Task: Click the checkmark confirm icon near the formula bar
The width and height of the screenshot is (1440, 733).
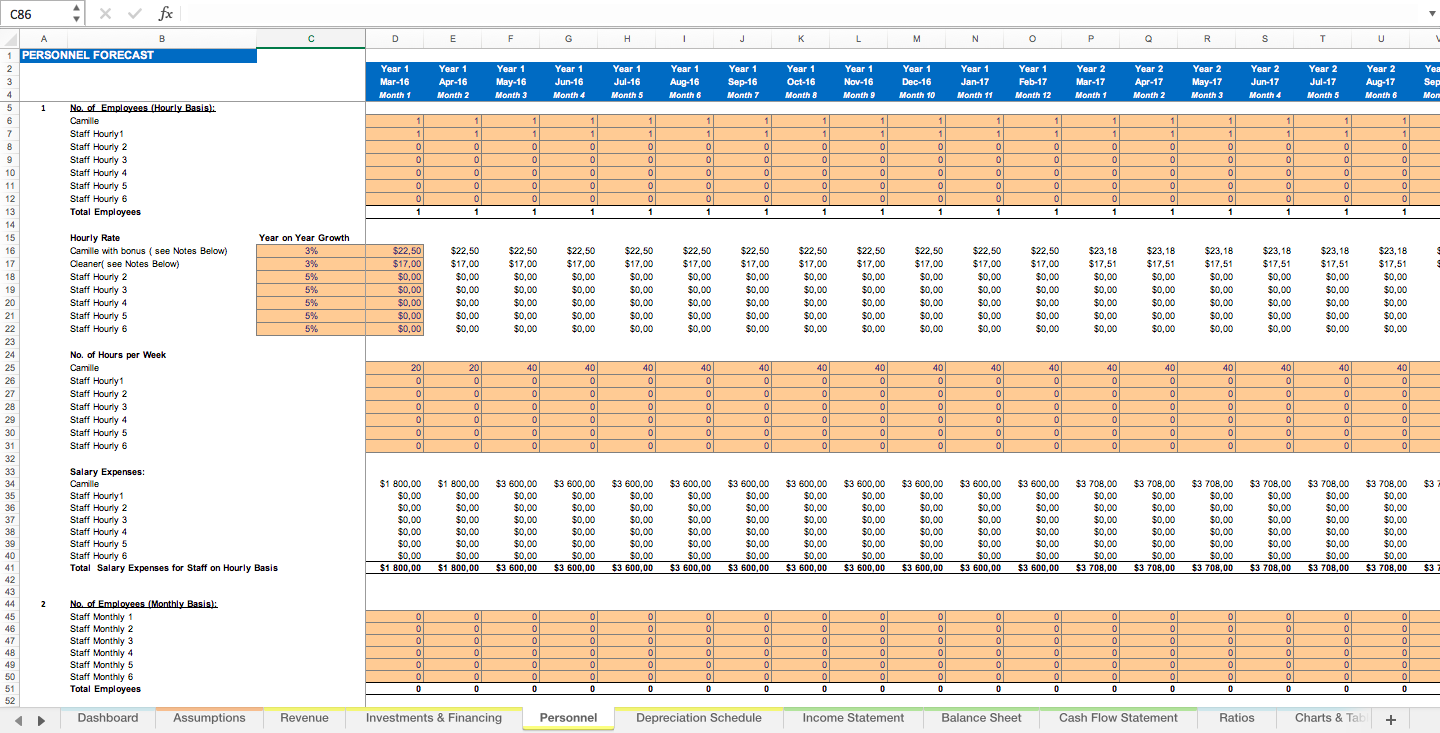Action: 133,13
